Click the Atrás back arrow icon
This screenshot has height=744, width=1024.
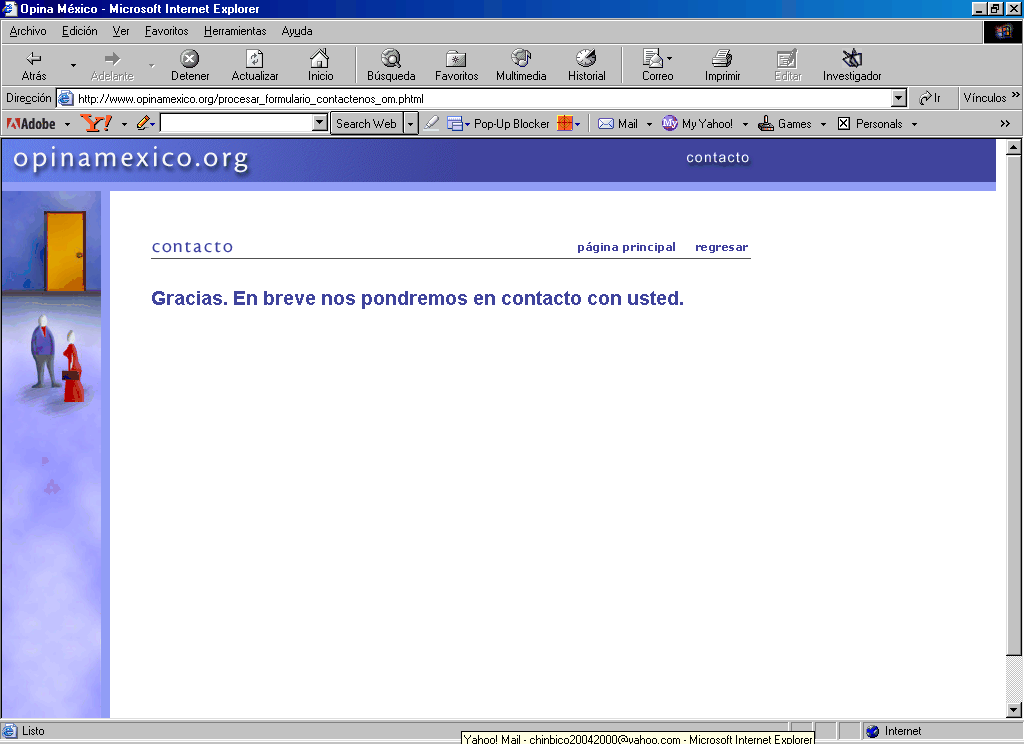pos(34,59)
